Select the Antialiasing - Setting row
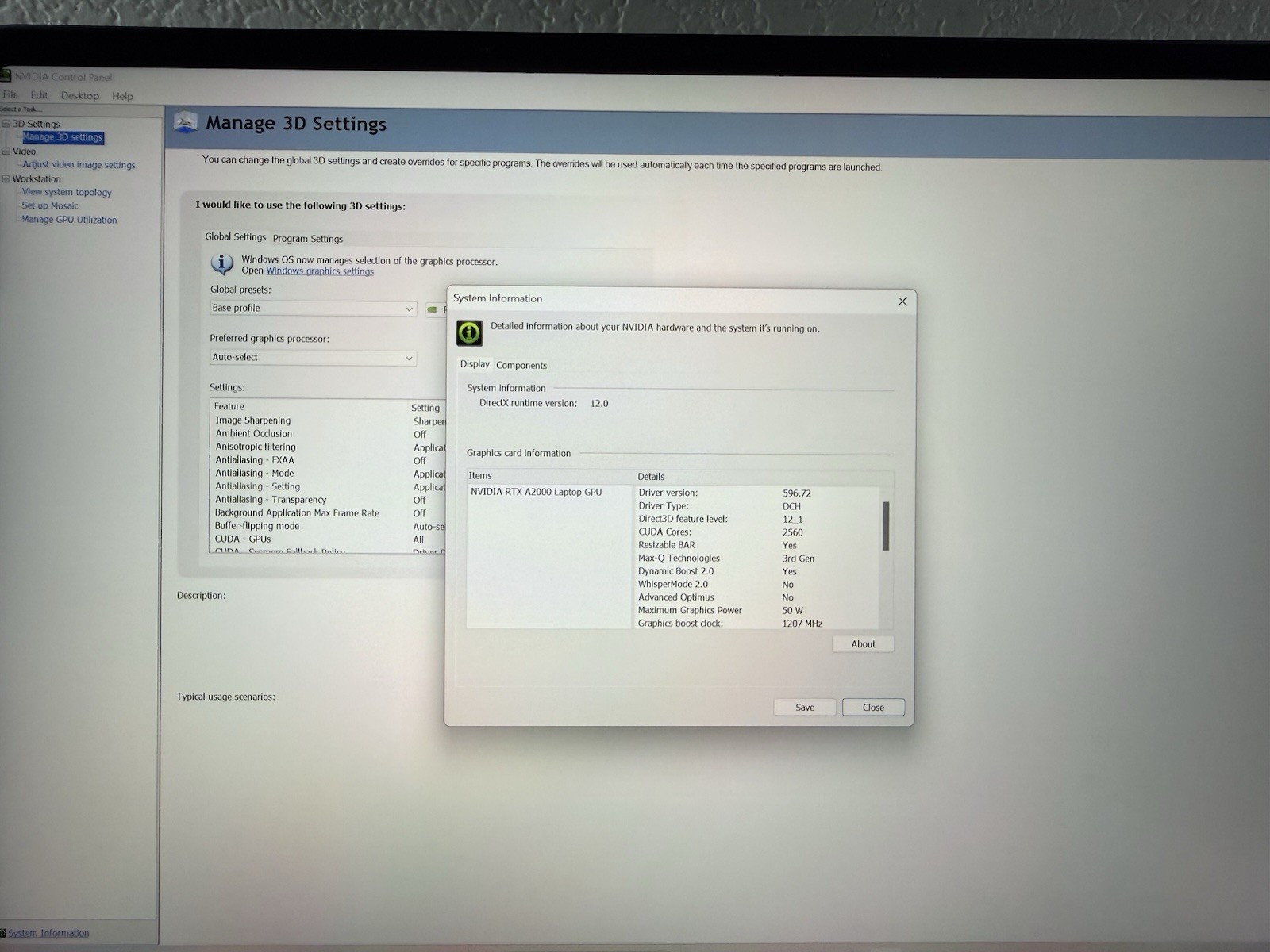 [329, 486]
